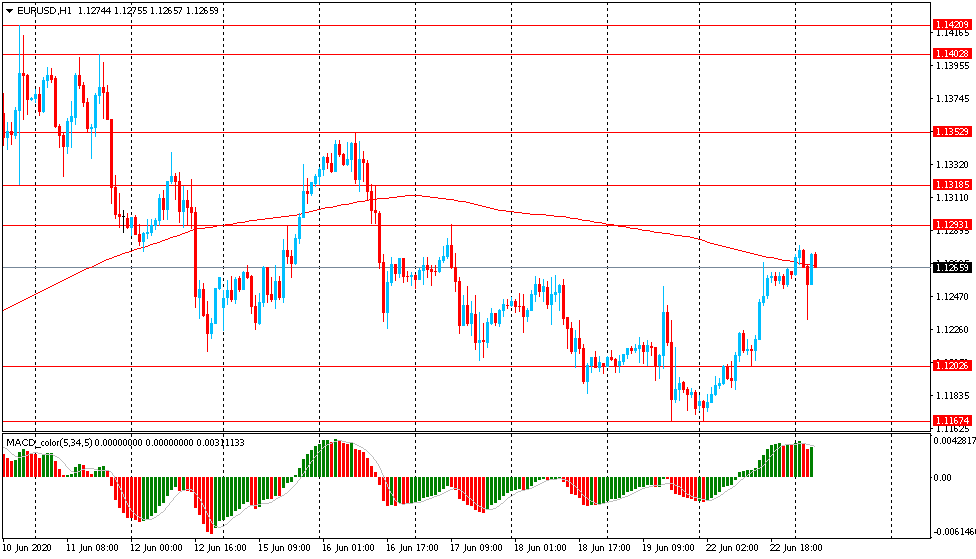
Task: Click the MACD_color(5,34,5) indicator label
Action: pos(49,443)
